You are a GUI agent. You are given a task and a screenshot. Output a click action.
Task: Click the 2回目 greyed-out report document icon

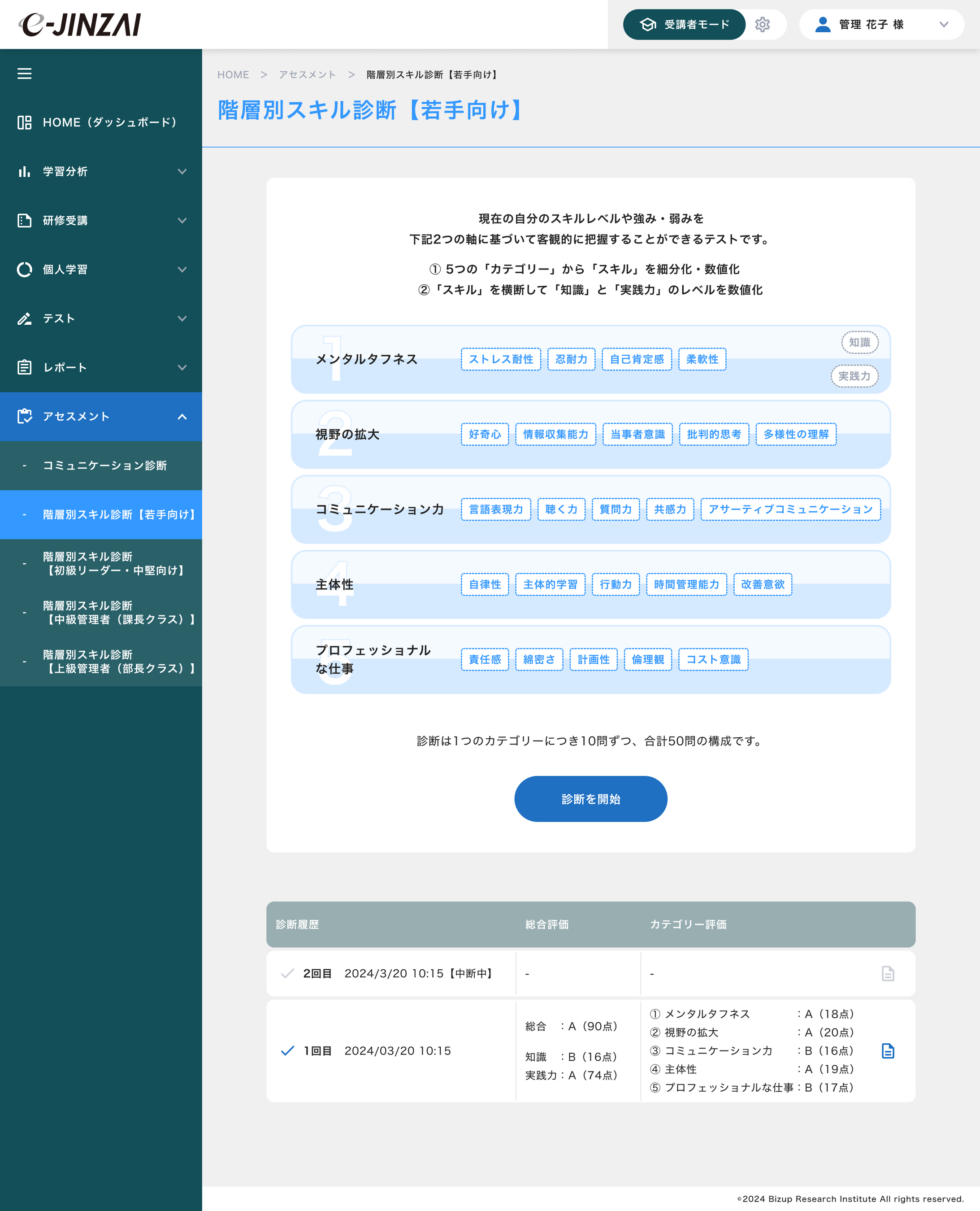tap(887, 973)
